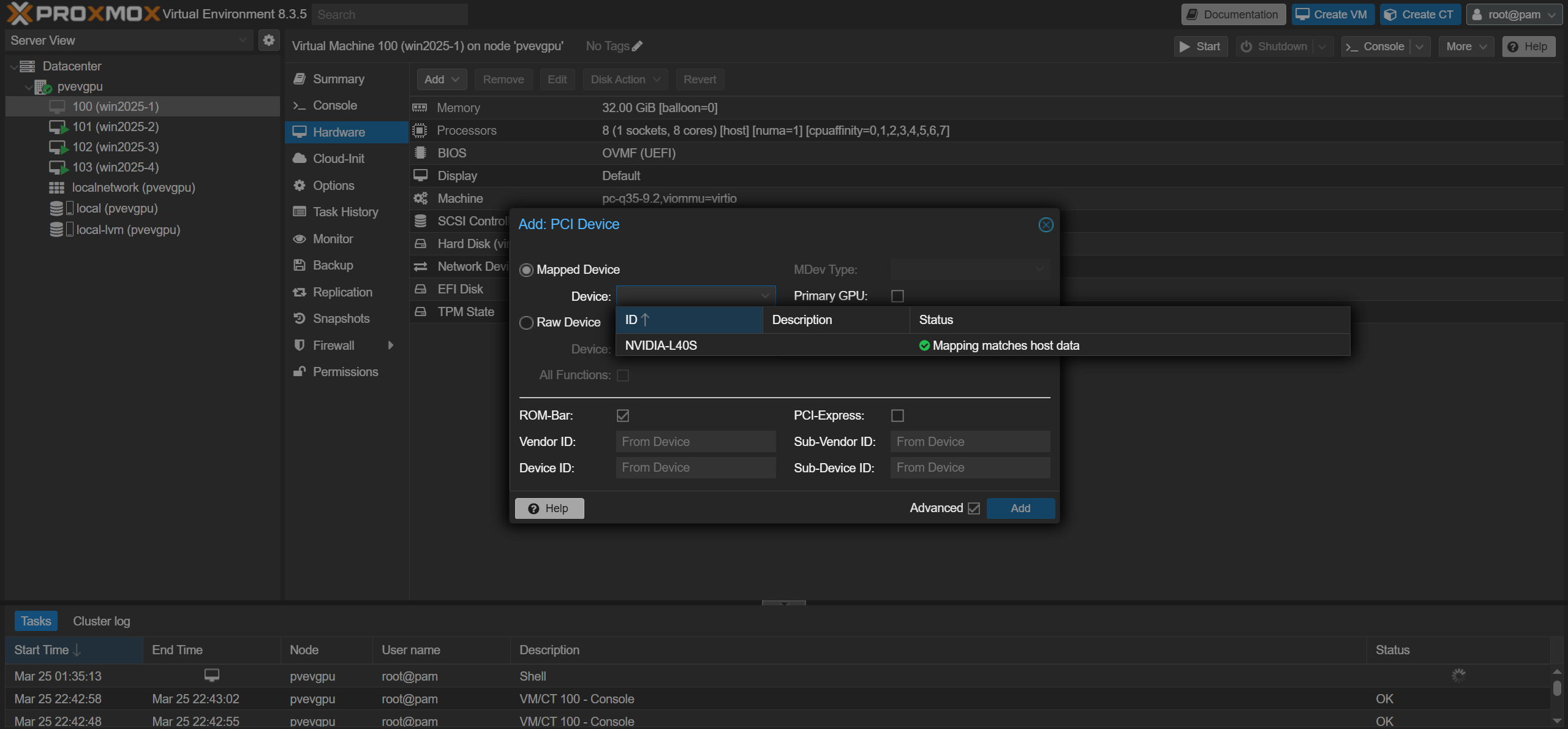Click the dialog Help button
The height and width of the screenshot is (729, 1568).
549,508
